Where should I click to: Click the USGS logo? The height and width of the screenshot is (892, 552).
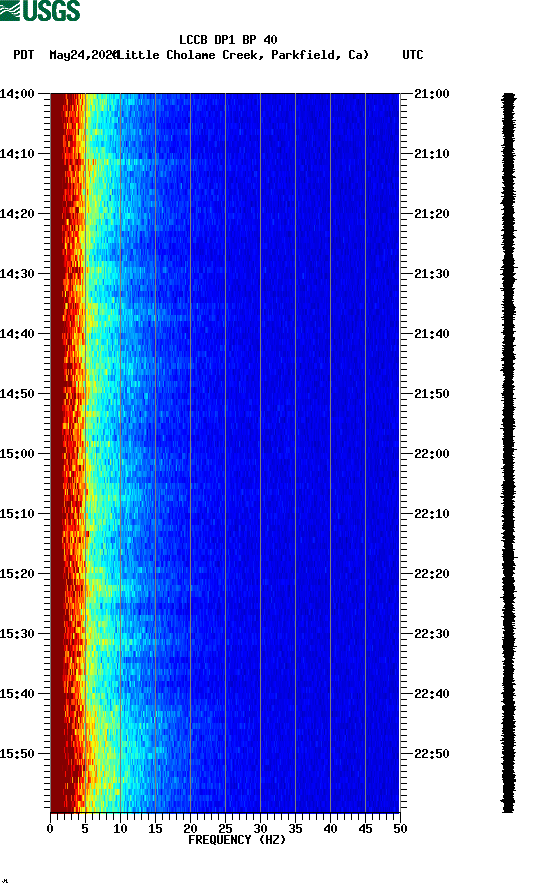[40, 10]
